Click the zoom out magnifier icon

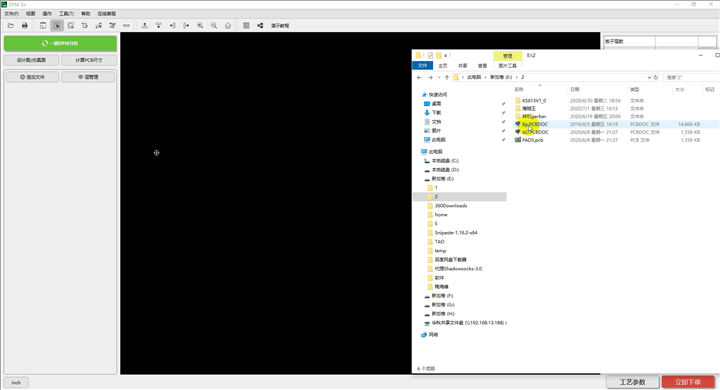[214, 26]
